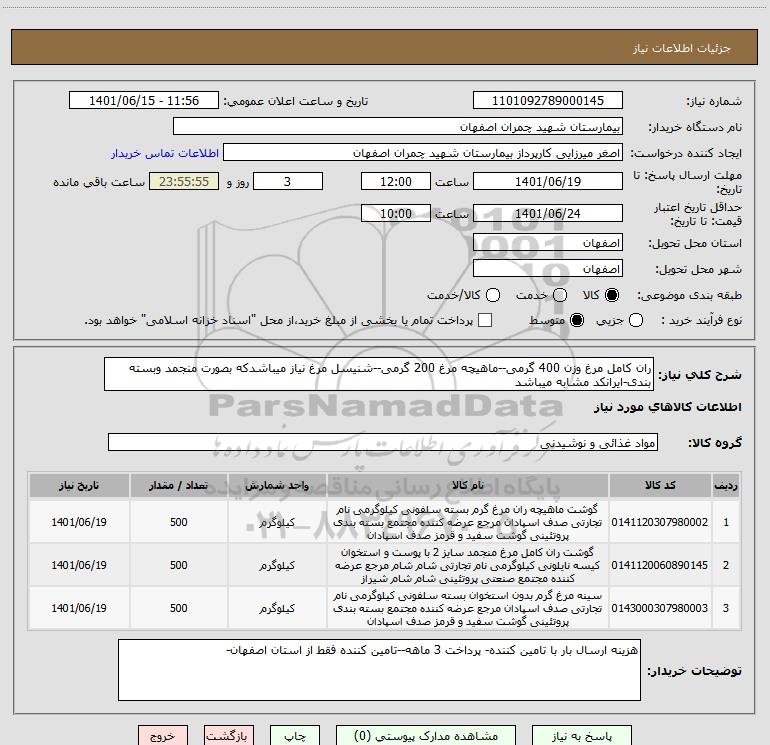The image size is (770, 745).
Task: Click quantity 500 in row 2
Action: [179, 565]
